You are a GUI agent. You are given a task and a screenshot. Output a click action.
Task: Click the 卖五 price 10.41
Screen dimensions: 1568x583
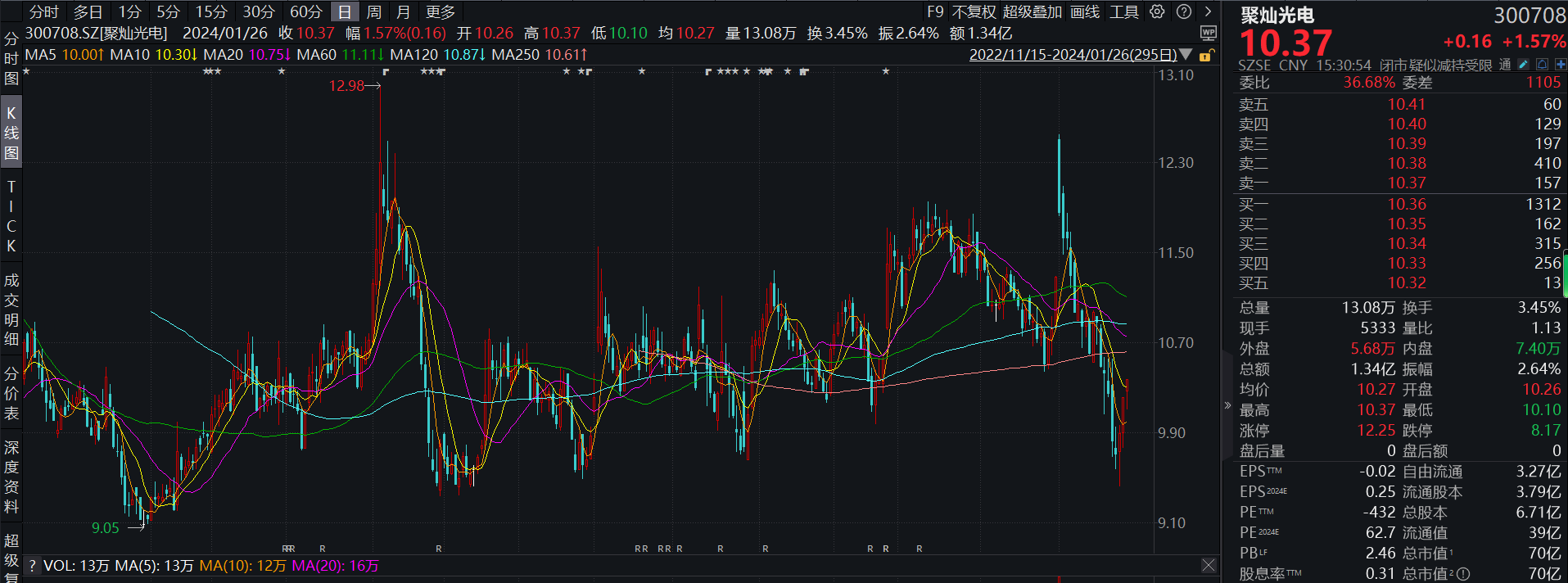tap(1407, 104)
